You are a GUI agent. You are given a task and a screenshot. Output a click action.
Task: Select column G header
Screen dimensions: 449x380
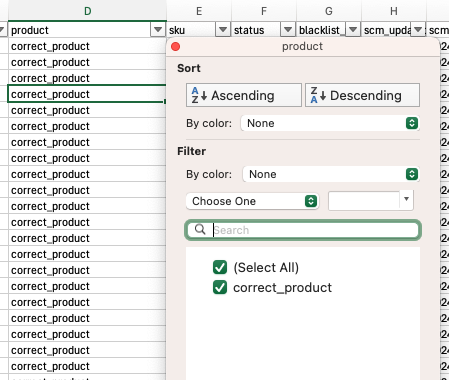[x=329, y=11]
